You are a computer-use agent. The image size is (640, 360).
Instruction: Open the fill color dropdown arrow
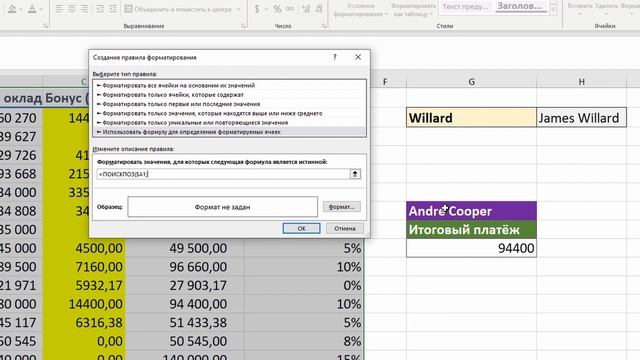pos(20,9)
